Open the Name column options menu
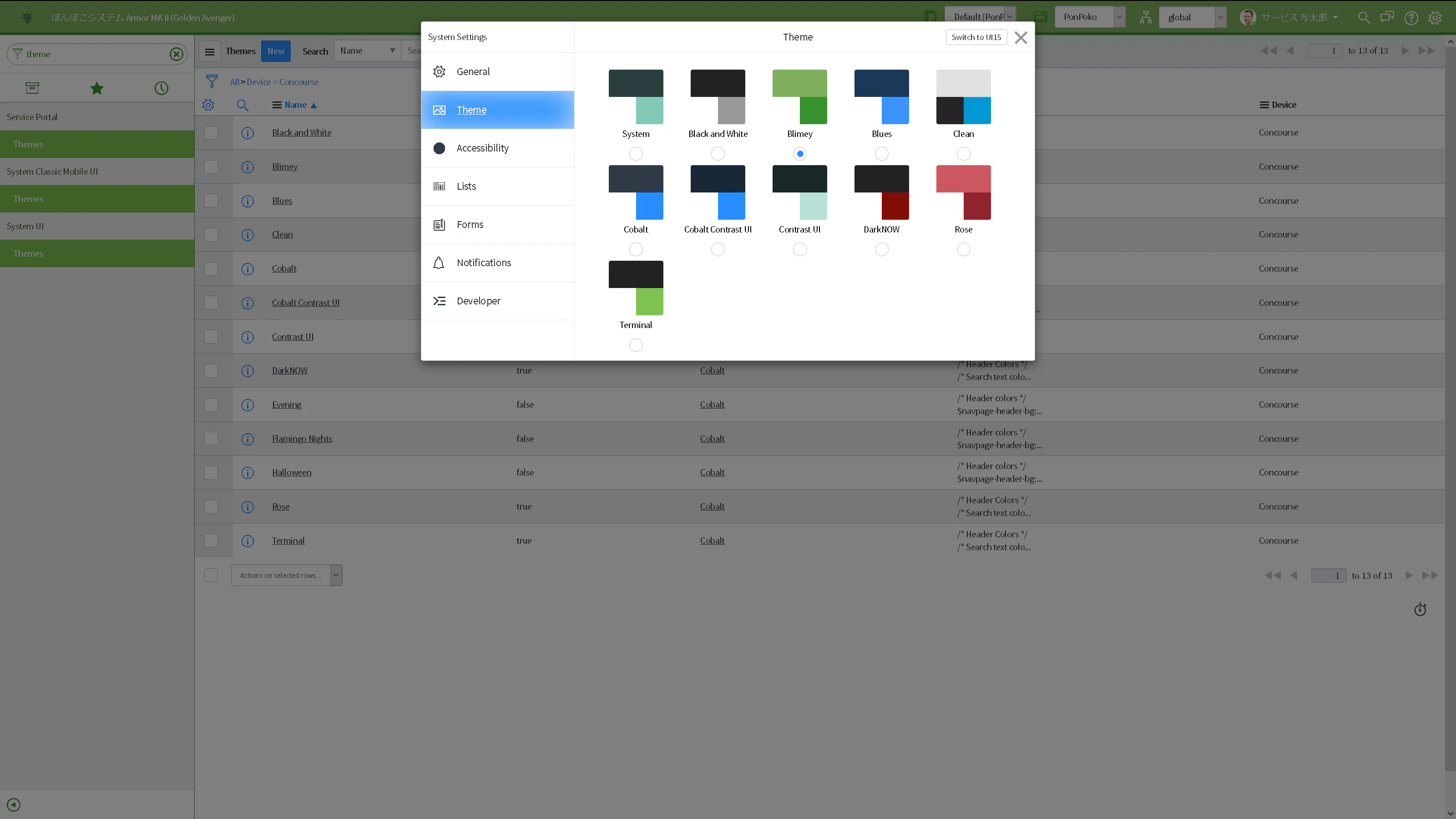 277,105
